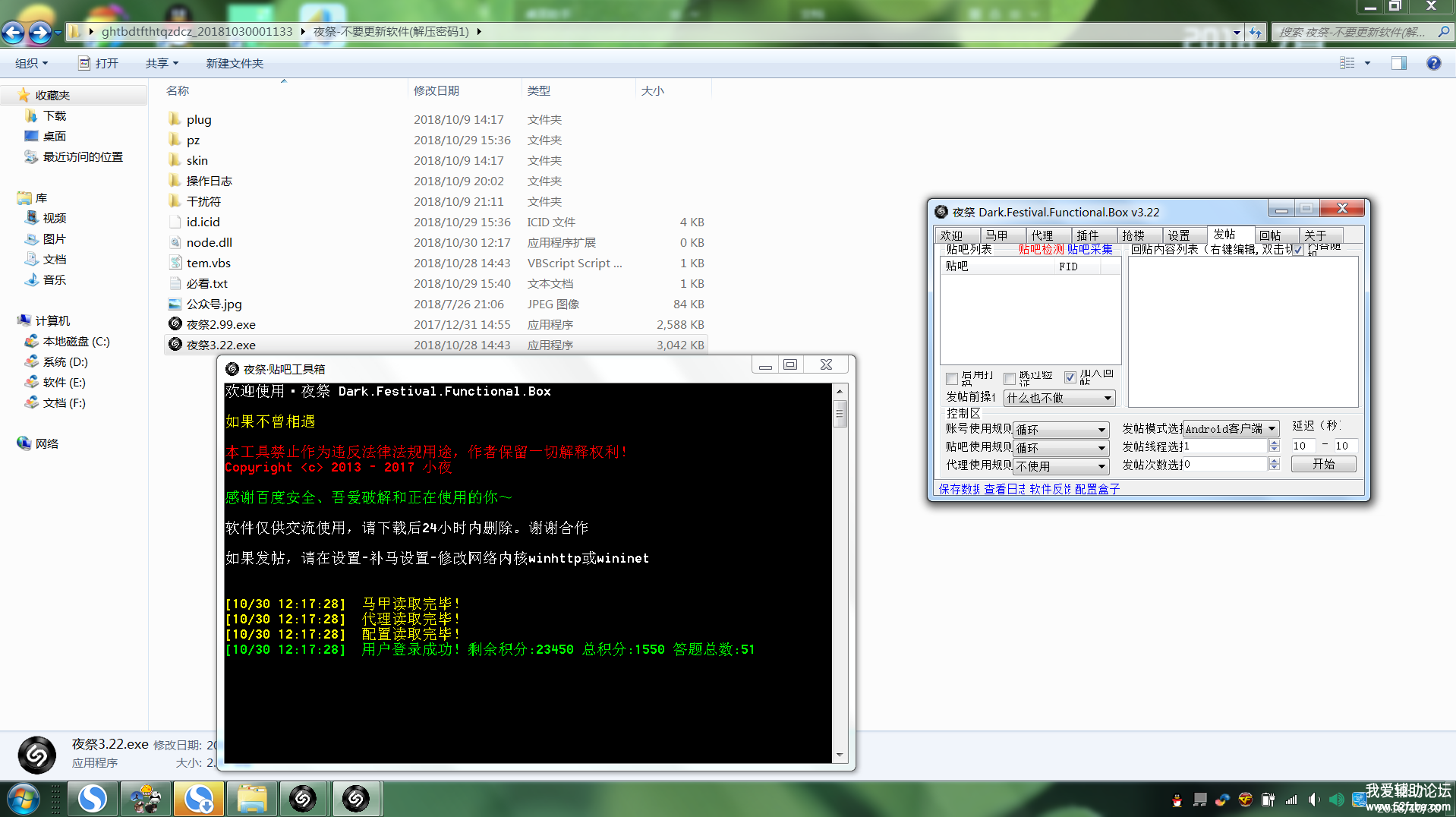1456x817 pixels.
Task: Click the red 贴吧检测 link
Action: click(x=1042, y=249)
